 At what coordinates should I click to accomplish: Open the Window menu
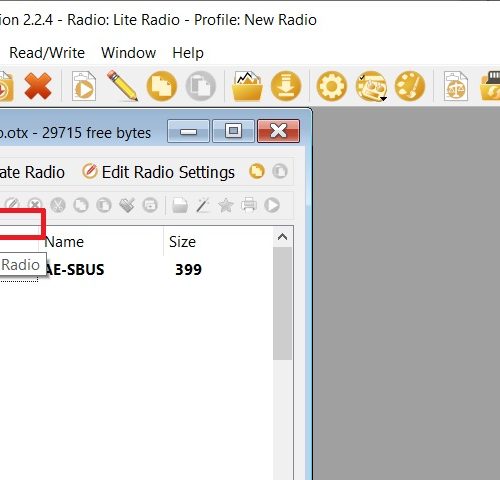pyautogui.click(x=129, y=53)
